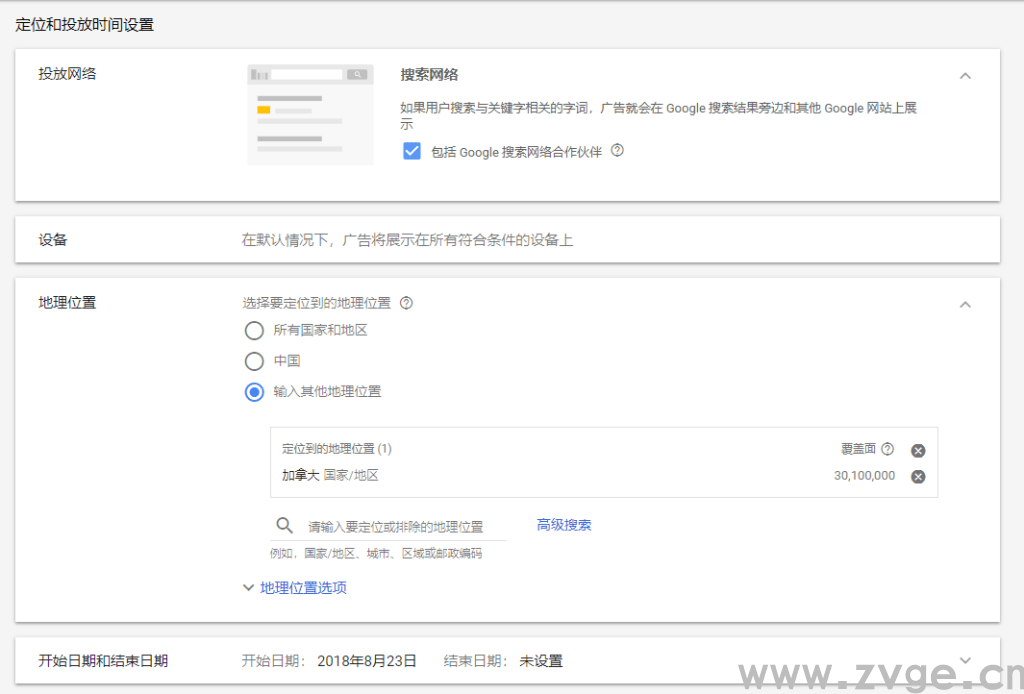Open 高级搜索

pos(564,523)
